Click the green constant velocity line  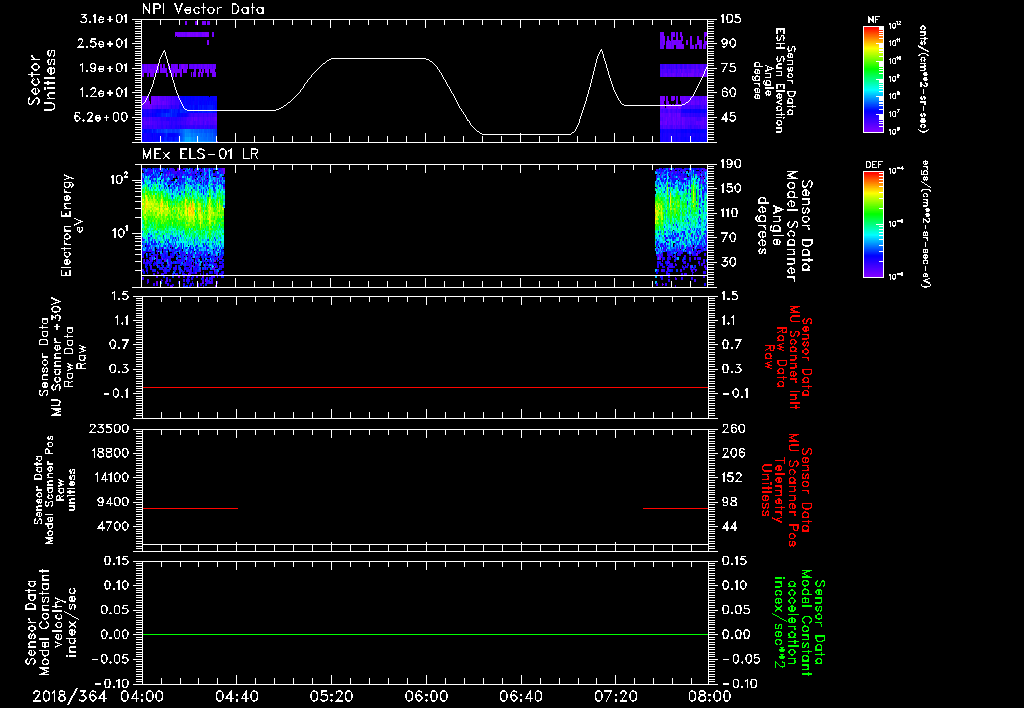(x=424, y=634)
